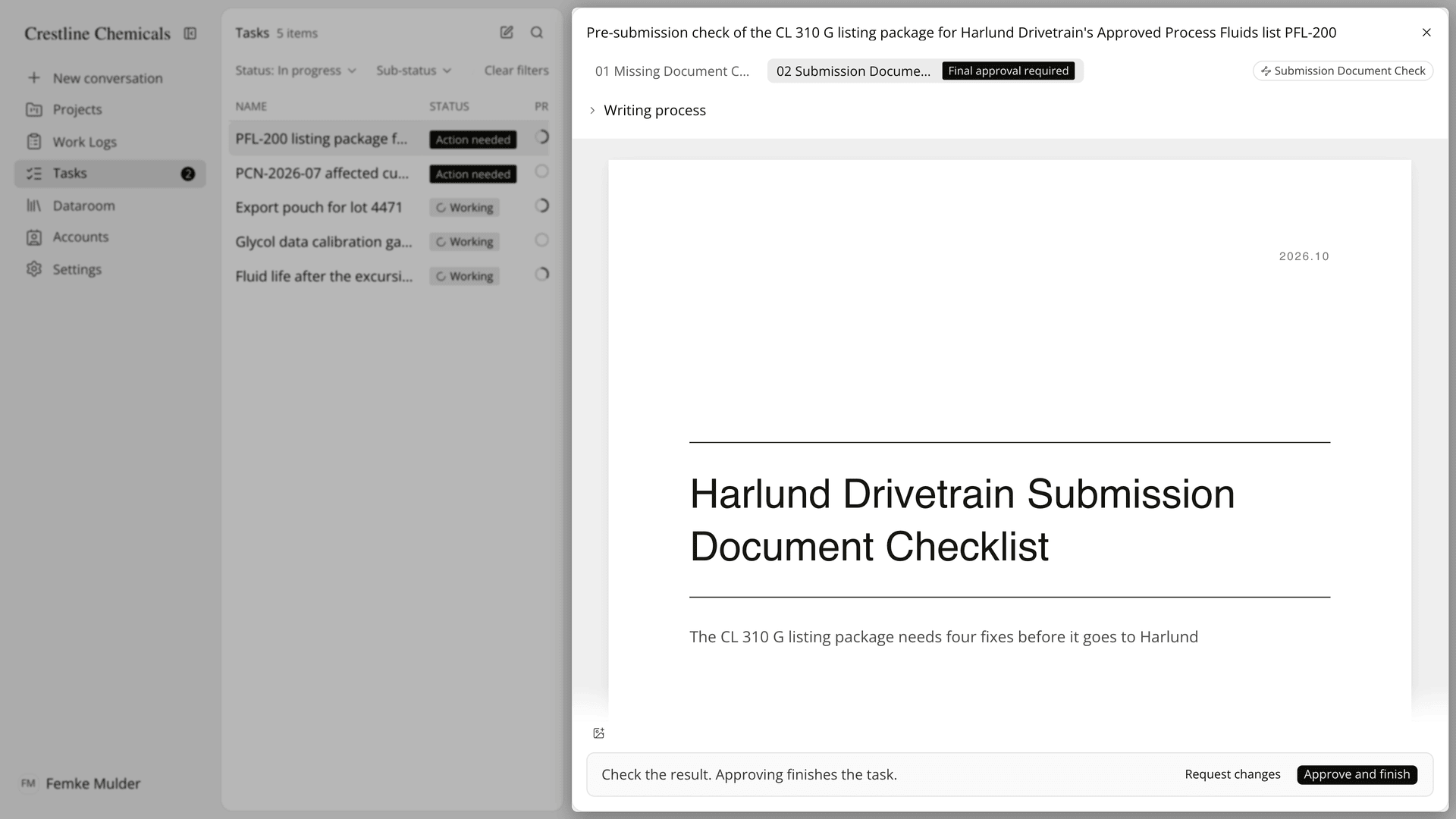Close the pre-submission check panel

1426,33
